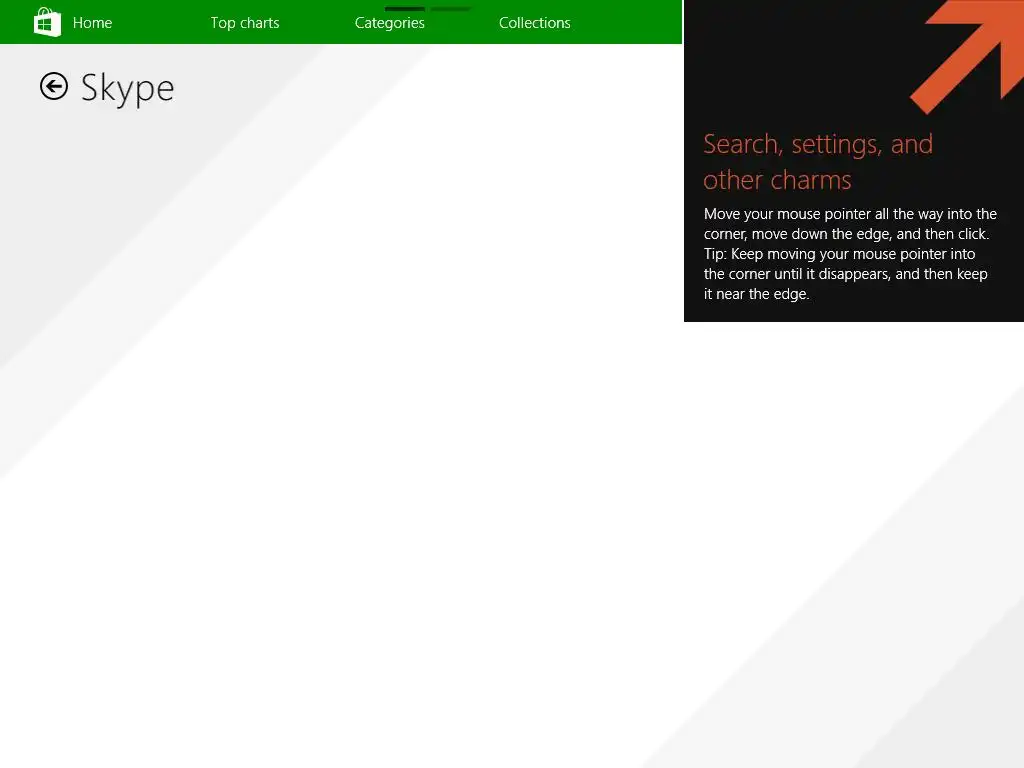1024x768 pixels.
Task: Click the Skype page title
Action: coord(127,89)
